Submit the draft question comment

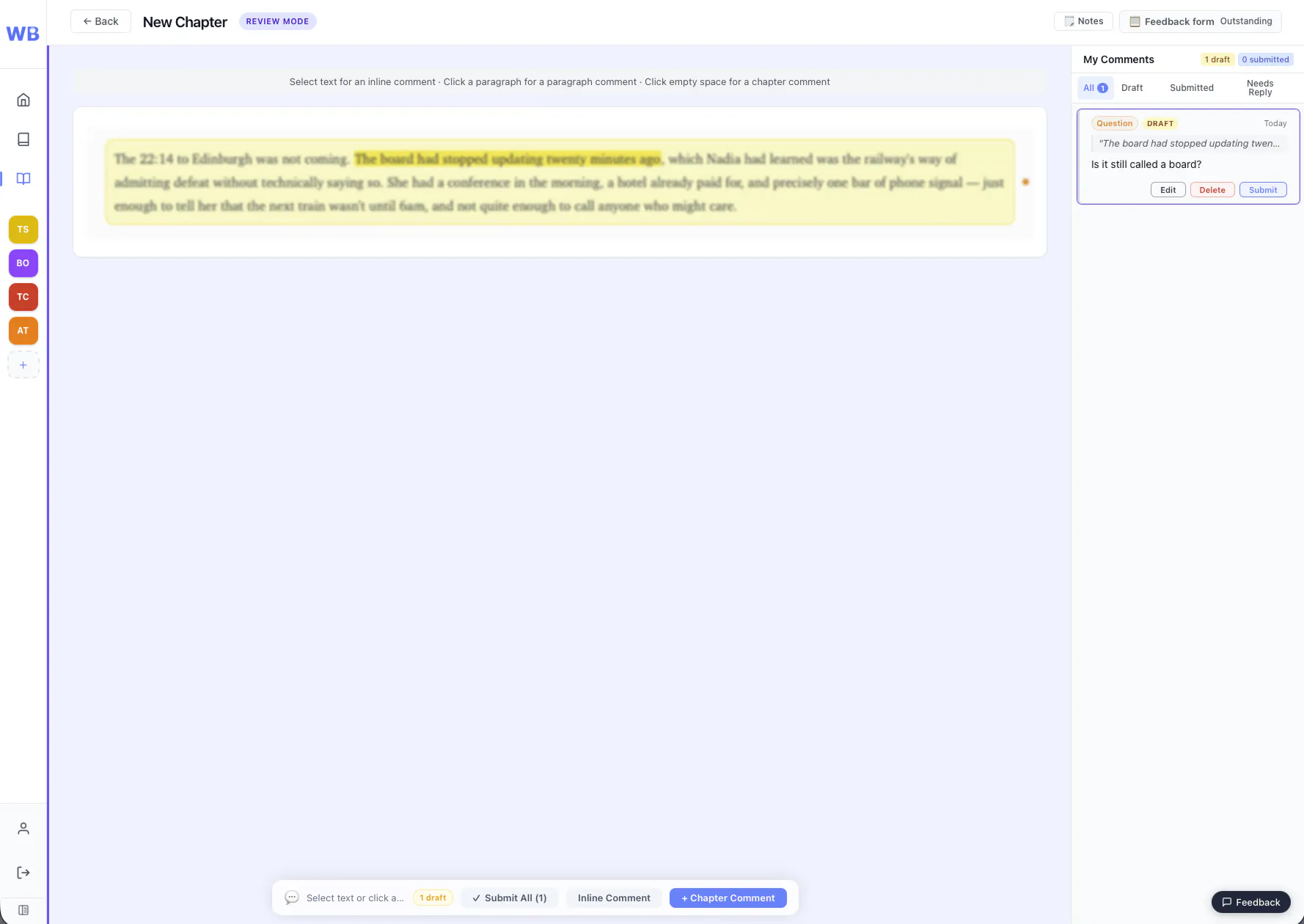(1263, 190)
